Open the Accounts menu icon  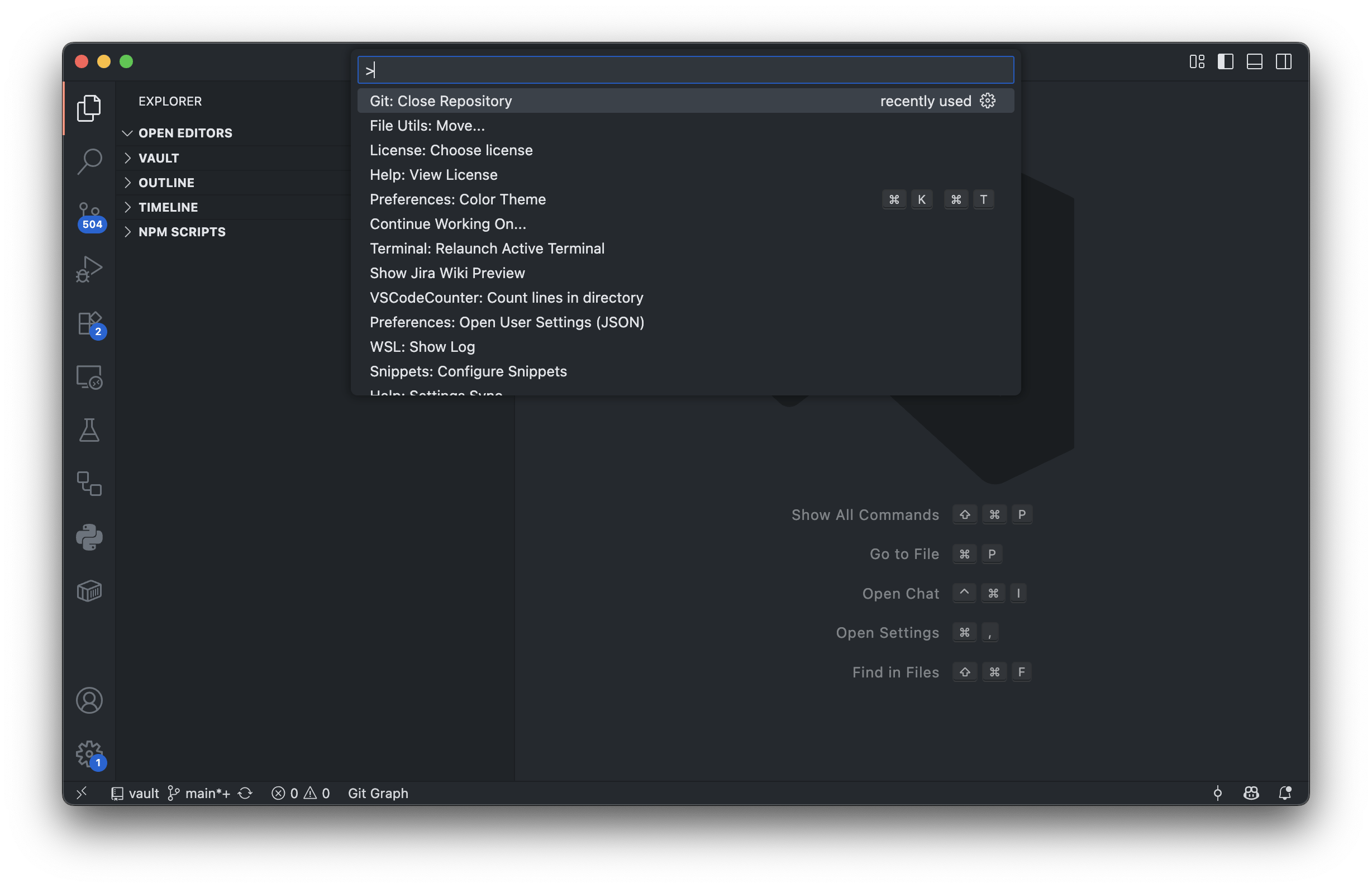click(89, 700)
